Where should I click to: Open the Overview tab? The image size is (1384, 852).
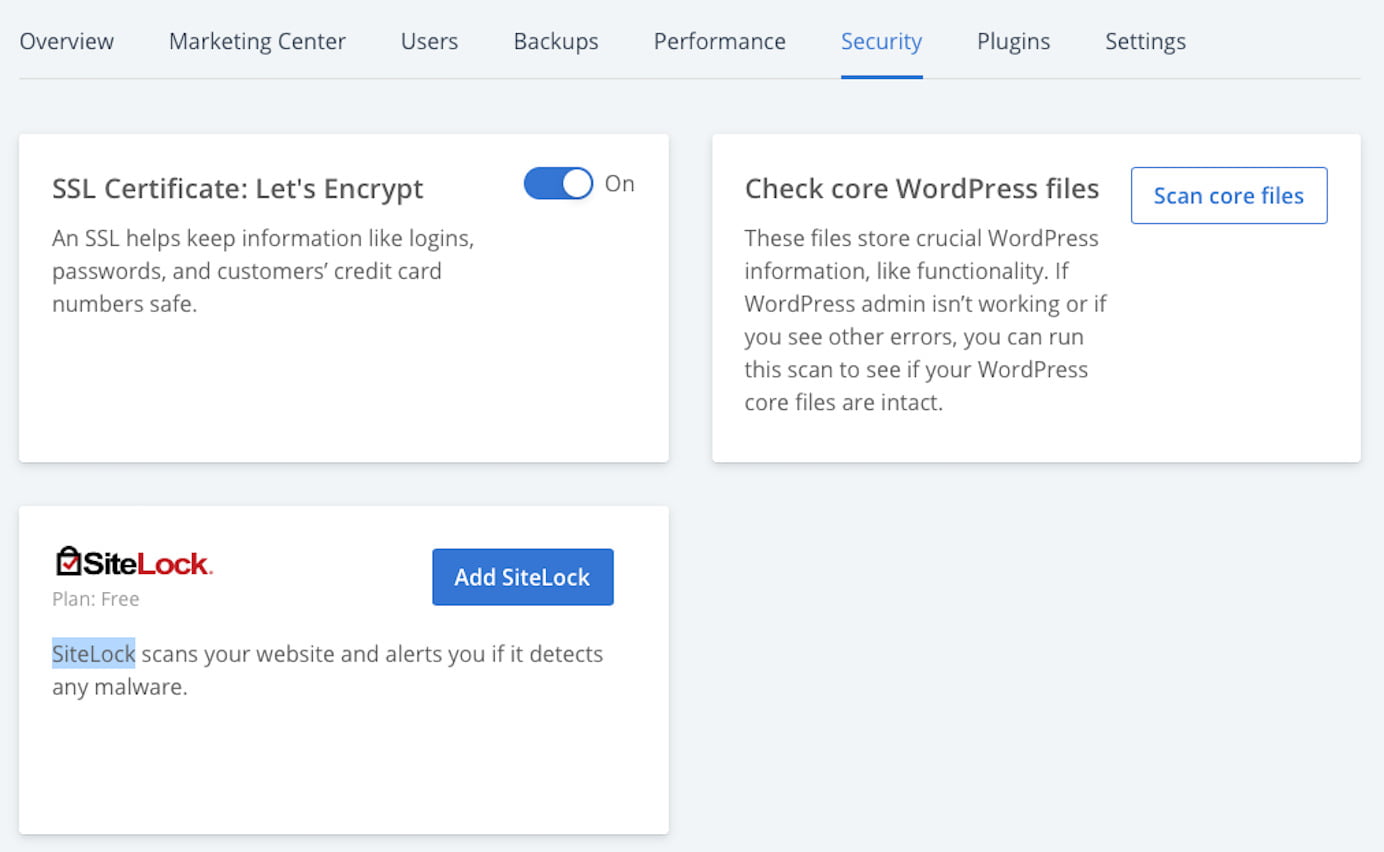[67, 41]
